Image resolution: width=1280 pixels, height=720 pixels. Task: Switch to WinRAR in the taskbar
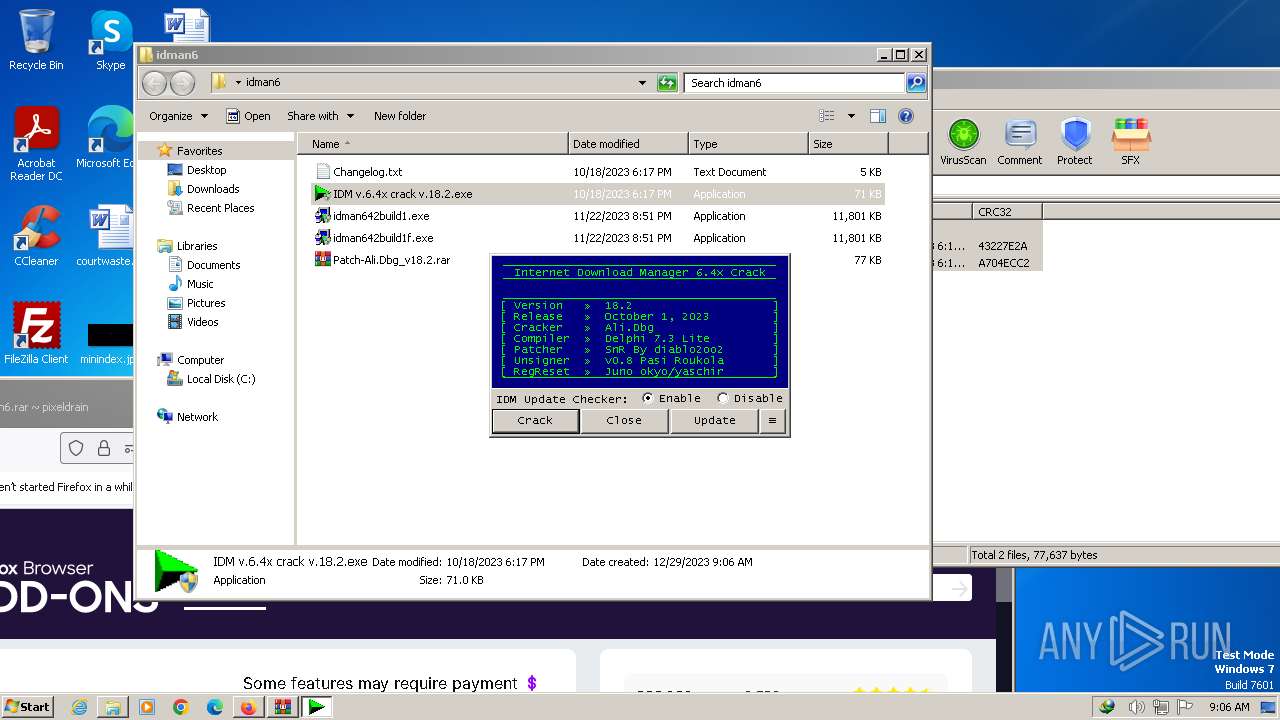pos(283,707)
